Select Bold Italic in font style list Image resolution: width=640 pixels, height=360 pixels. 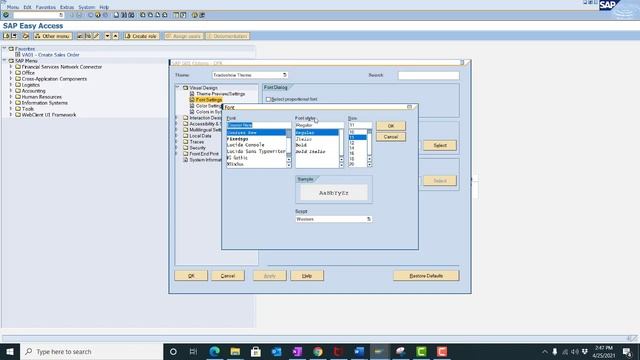click(311, 151)
